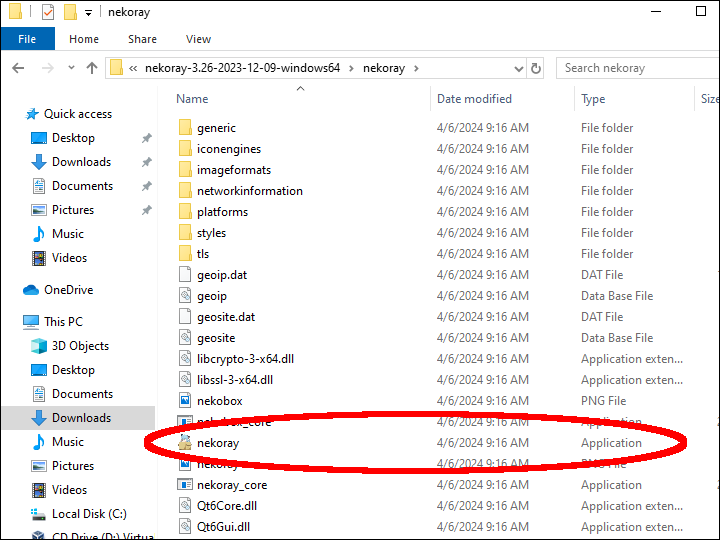Click nekoray-3.26-2023-12-09-windows64 in the address path
The height and width of the screenshot is (540, 720).
pyautogui.click(x=242, y=68)
